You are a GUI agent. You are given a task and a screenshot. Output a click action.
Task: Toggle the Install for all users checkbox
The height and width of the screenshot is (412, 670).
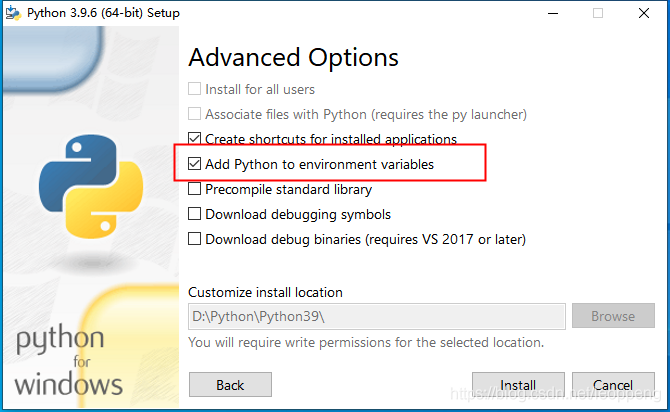tap(195, 89)
